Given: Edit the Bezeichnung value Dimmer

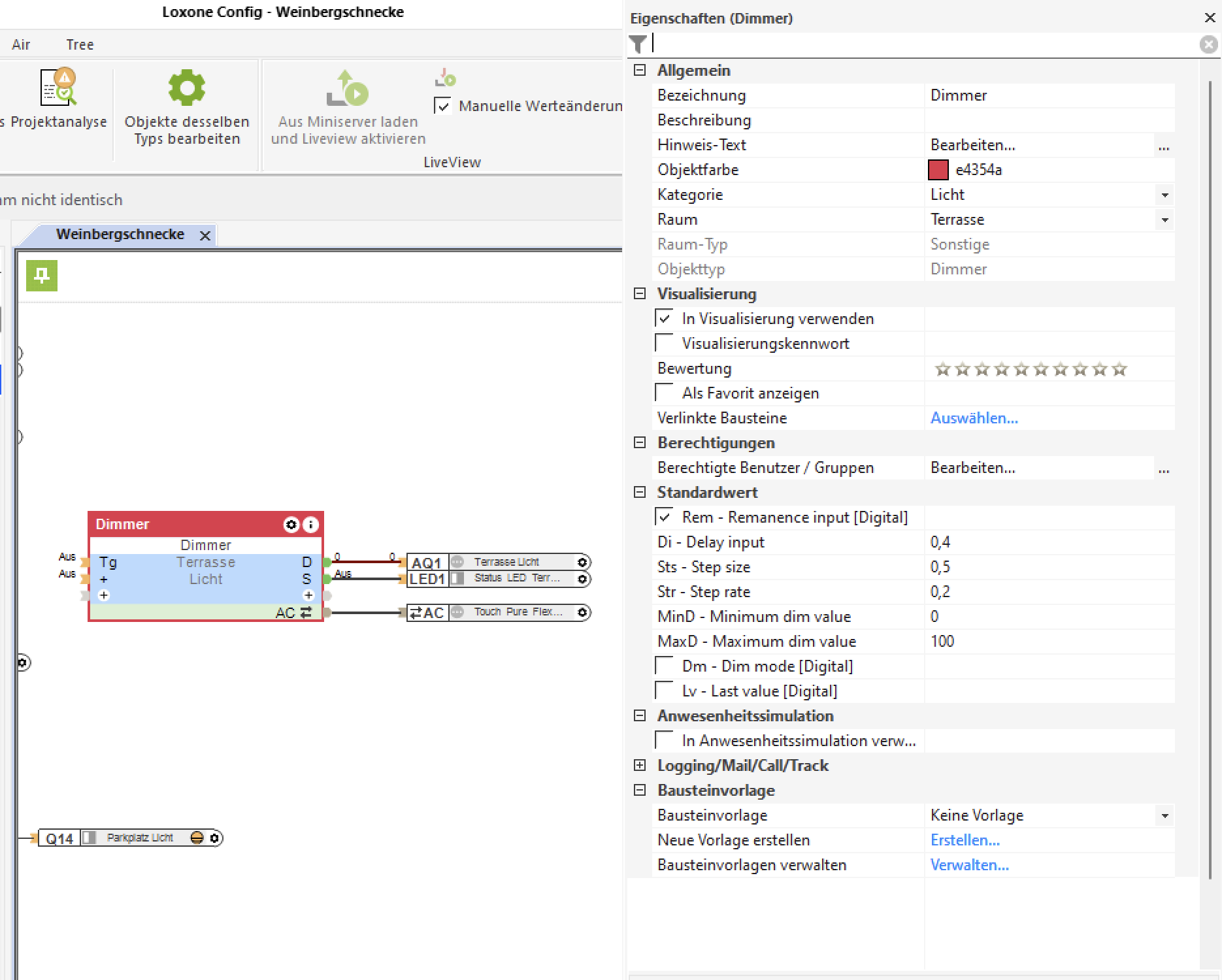Looking at the screenshot, I should tap(1049, 95).
